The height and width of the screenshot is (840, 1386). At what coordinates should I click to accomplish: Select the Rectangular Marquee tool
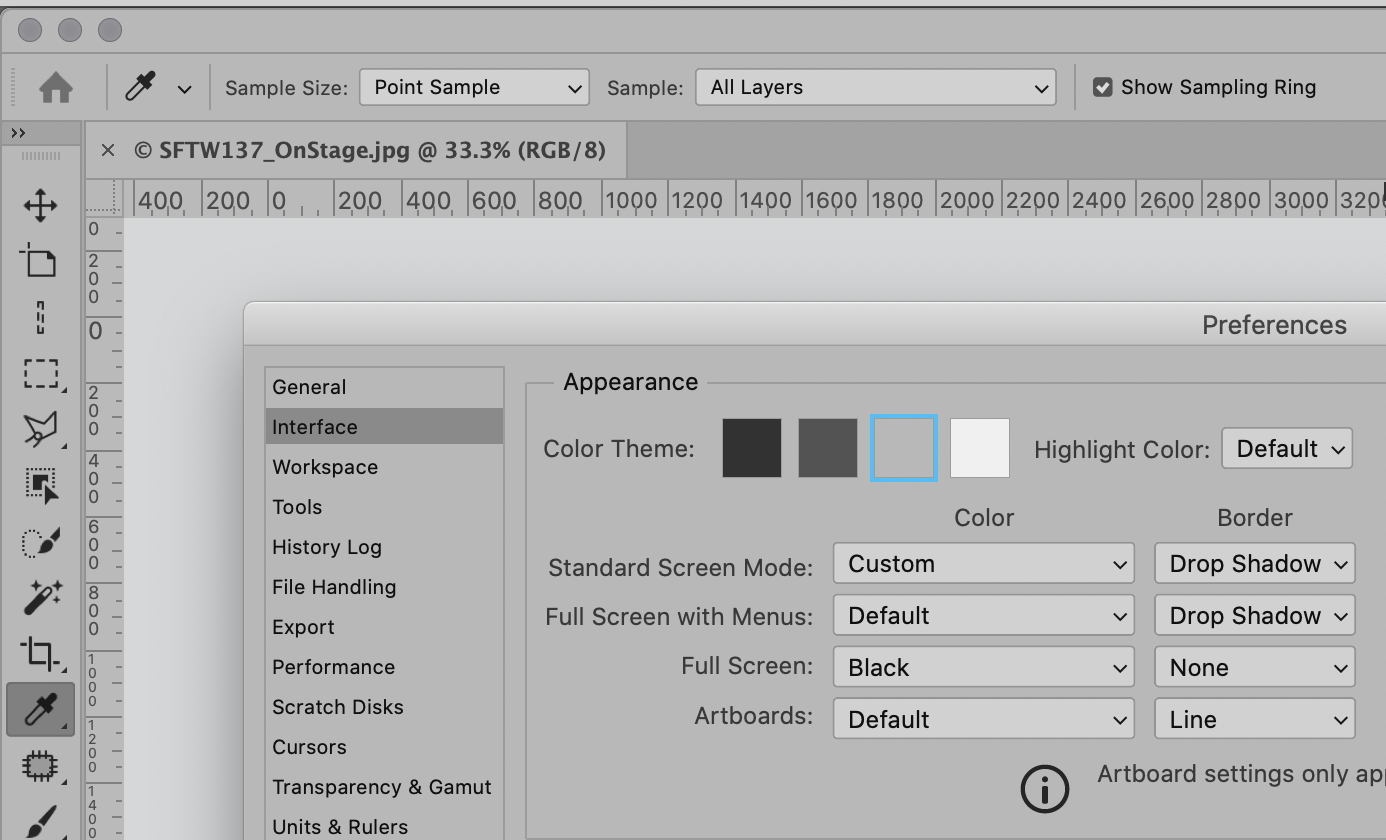[40, 374]
